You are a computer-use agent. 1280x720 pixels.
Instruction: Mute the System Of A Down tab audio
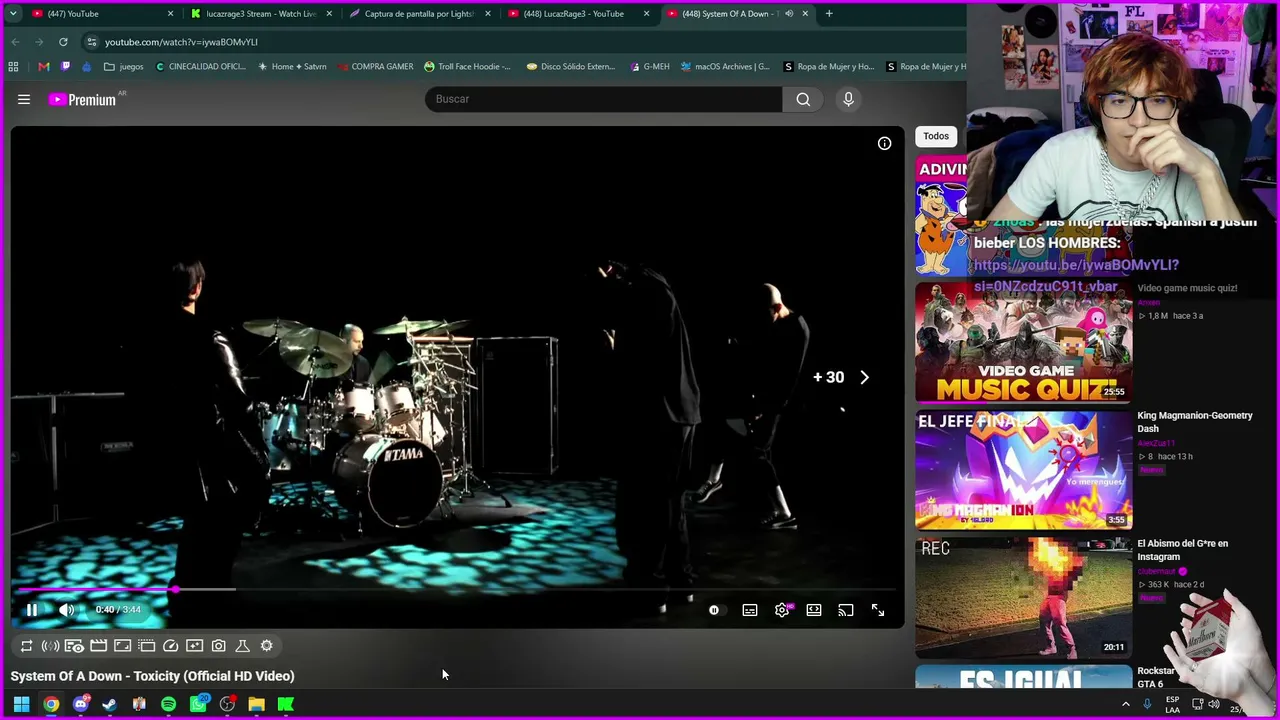tap(789, 14)
